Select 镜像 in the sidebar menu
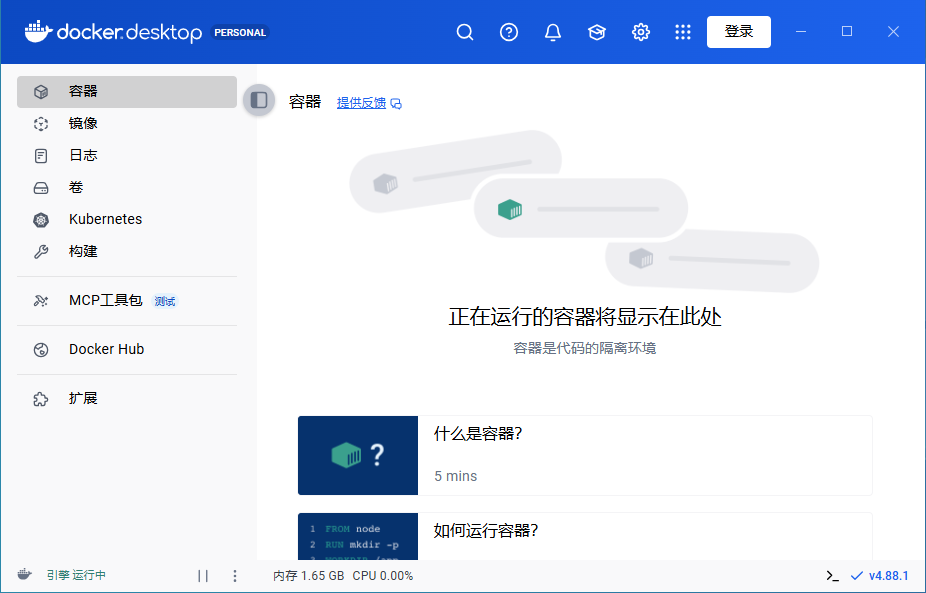Viewport: 926px width, 593px height. [x=127, y=123]
